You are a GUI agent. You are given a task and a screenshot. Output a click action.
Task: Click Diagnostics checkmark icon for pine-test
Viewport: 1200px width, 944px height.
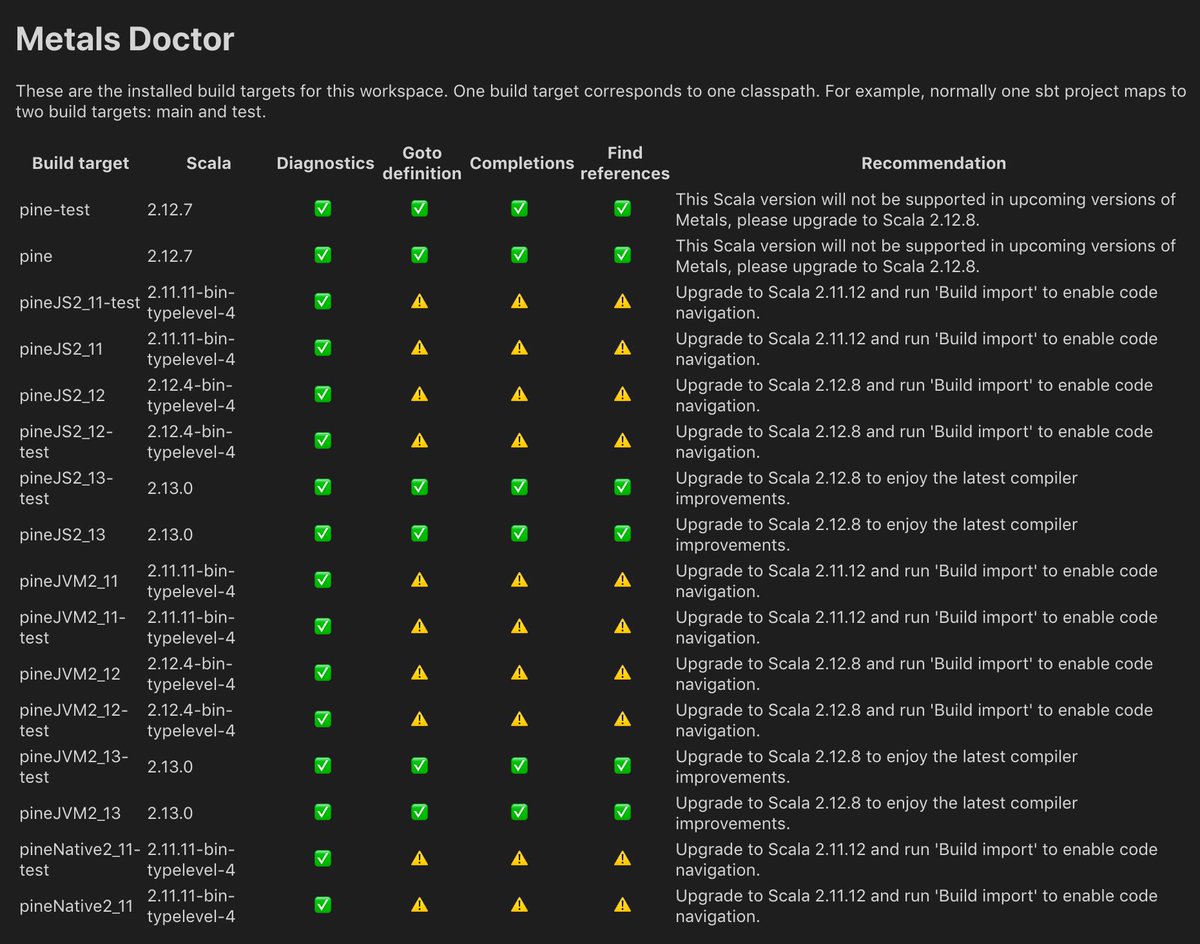tap(323, 209)
